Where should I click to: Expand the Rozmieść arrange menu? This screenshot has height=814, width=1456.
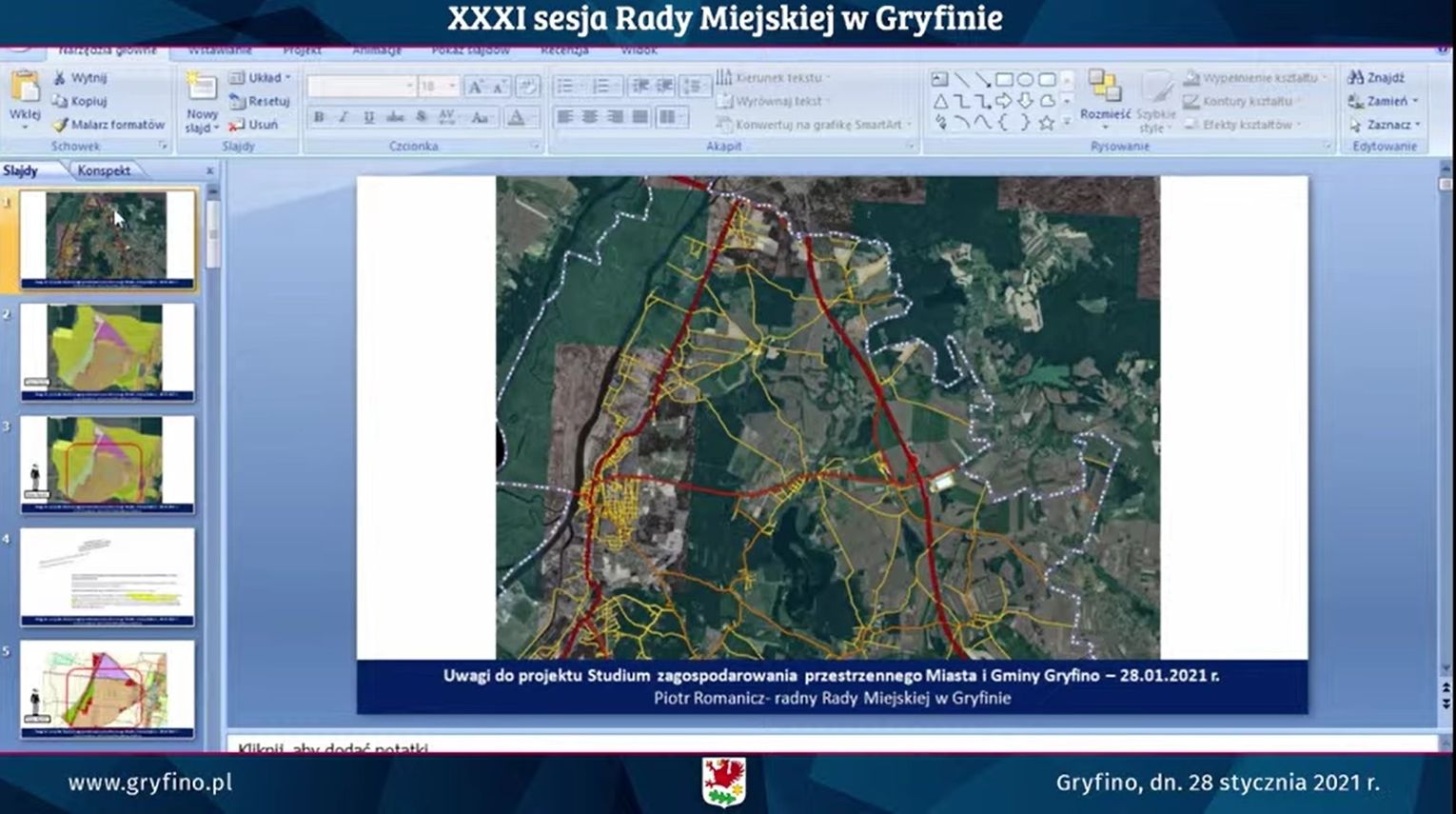pyautogui.click(x=1105, y=99)
